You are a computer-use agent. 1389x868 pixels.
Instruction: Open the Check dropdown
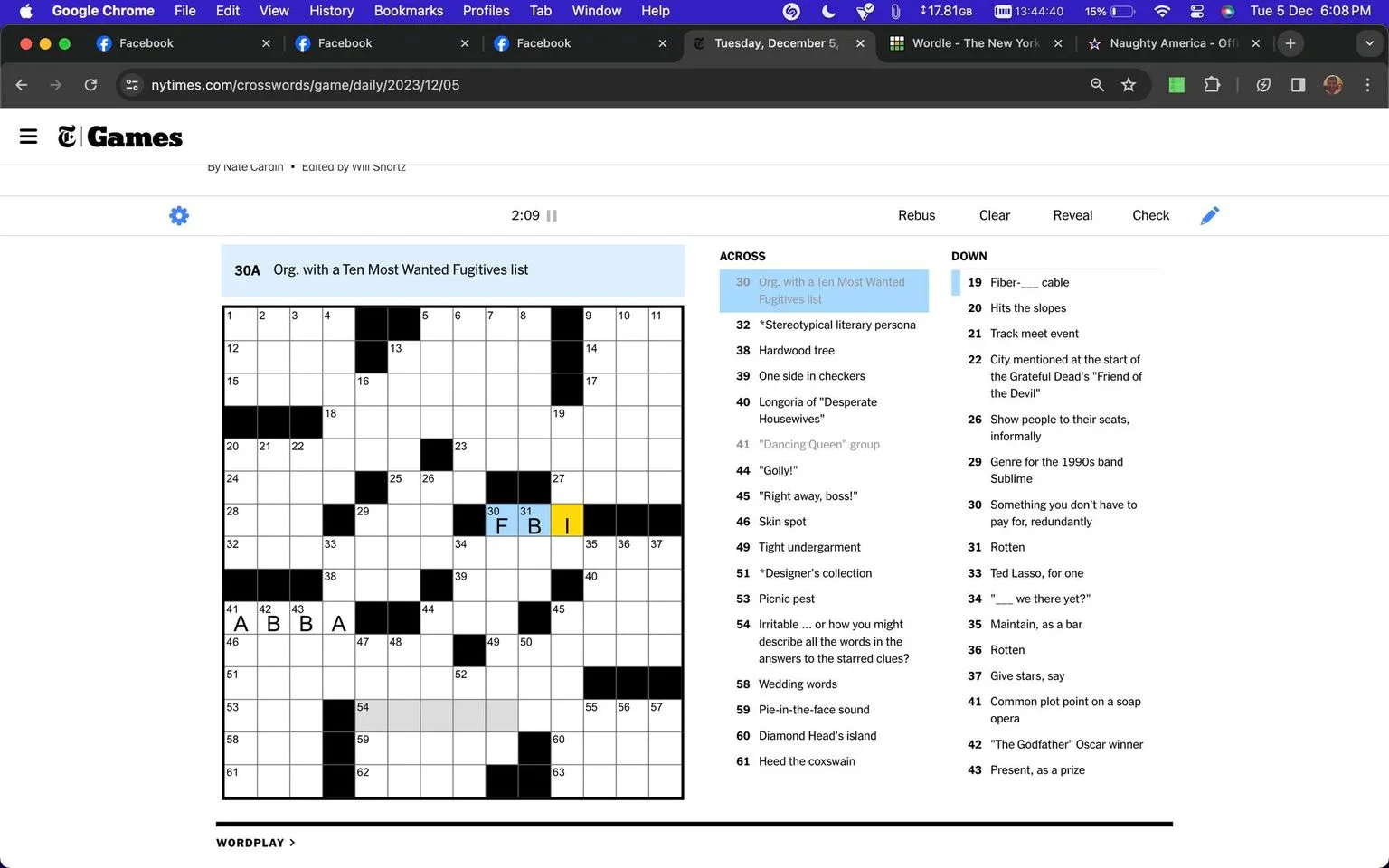(1150, 215)
